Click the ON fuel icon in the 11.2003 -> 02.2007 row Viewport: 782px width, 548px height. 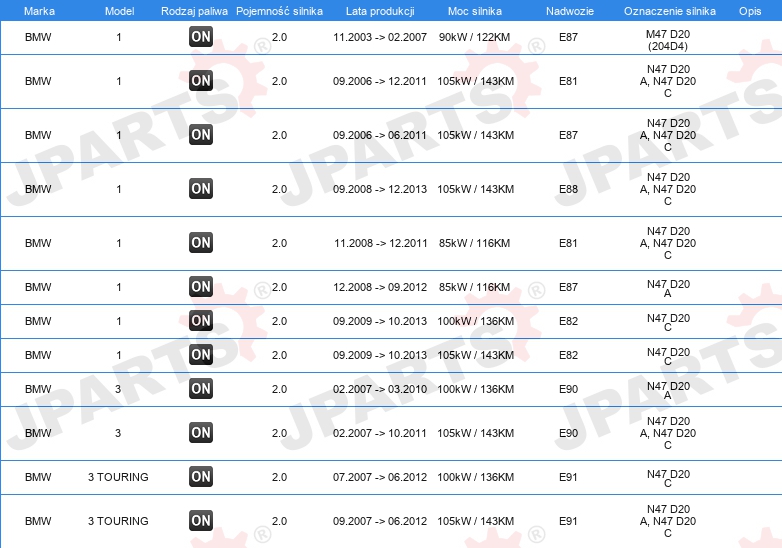201,36
